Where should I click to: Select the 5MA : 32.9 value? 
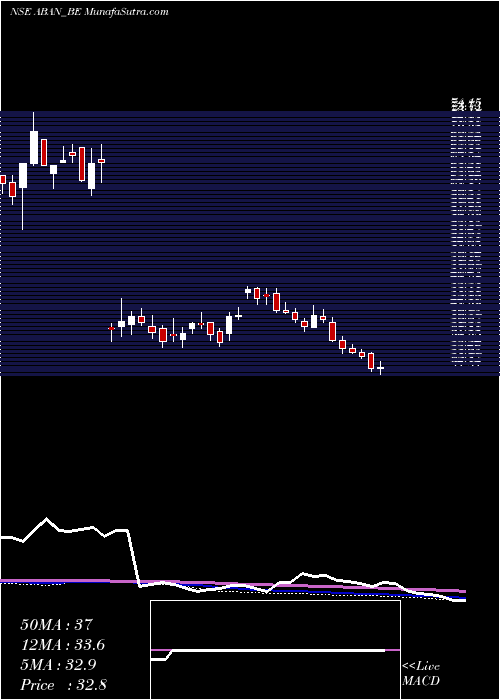point(59,665)
